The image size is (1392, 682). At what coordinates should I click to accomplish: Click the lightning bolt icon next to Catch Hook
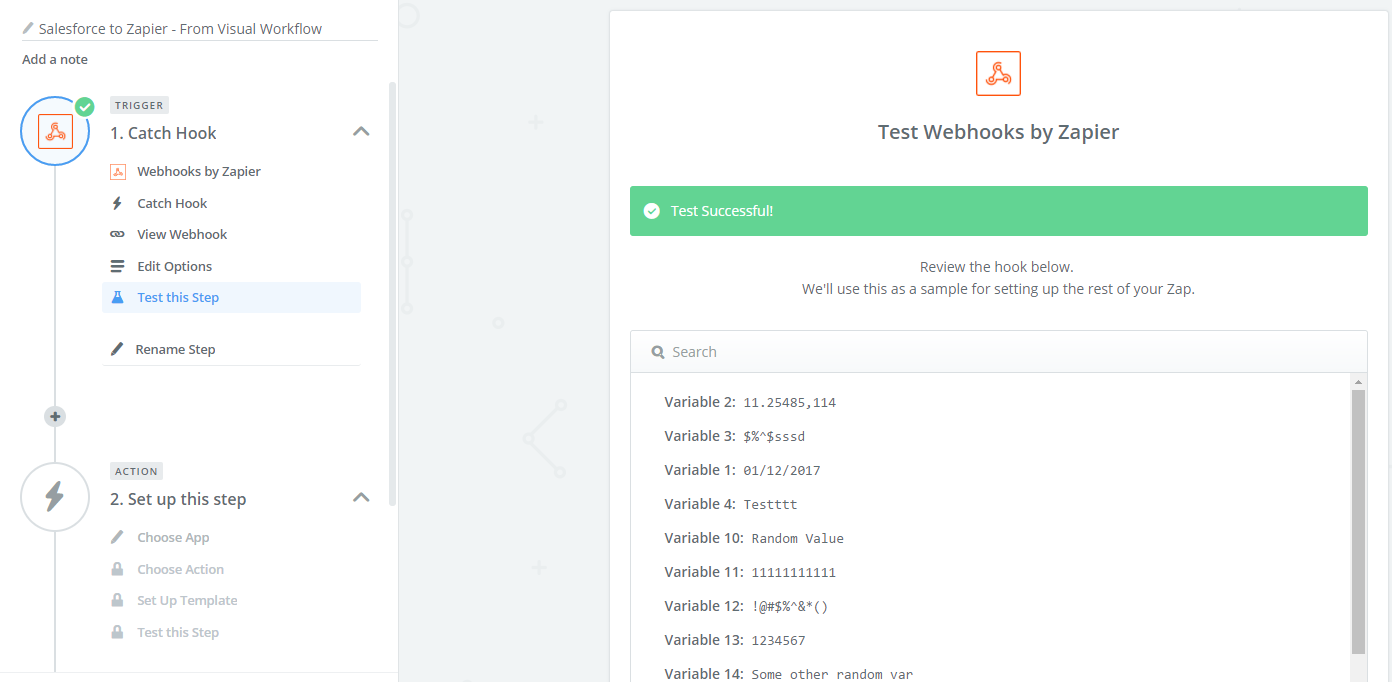(x=117, y=203)
